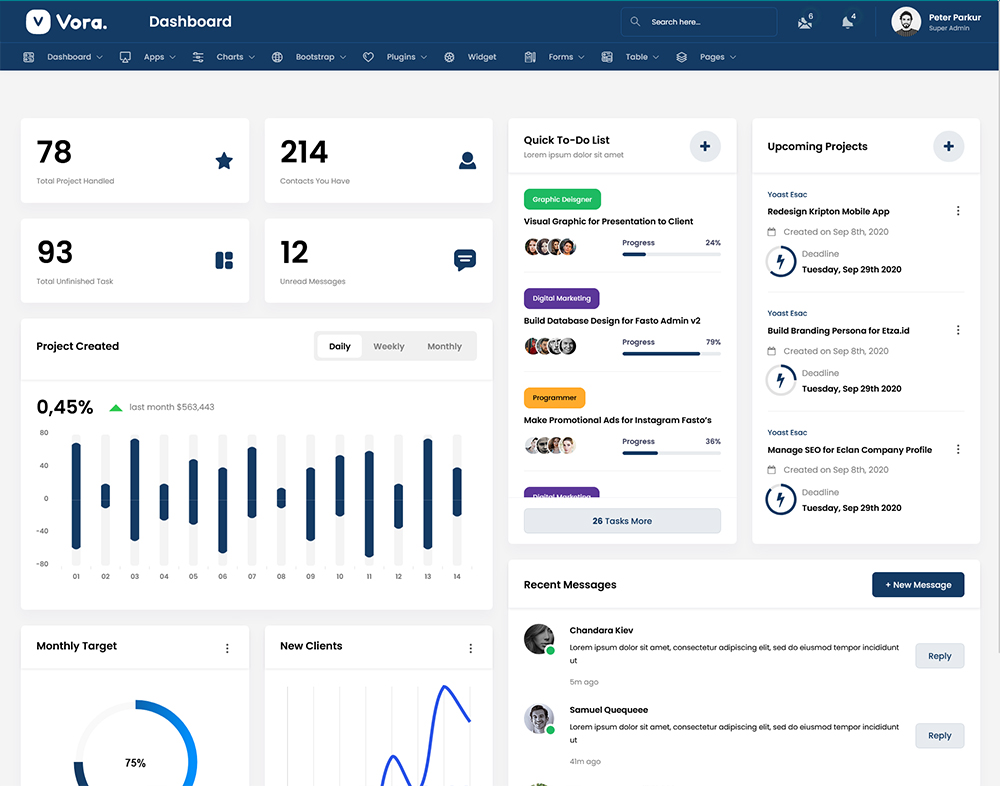
Task: Click the user icon on Contacts You Have
Action: 467,160
